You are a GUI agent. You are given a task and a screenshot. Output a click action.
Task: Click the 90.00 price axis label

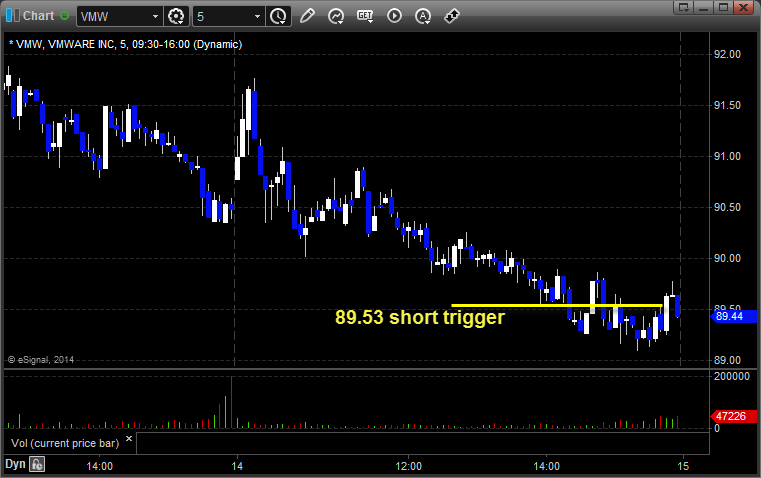point(727,258)
